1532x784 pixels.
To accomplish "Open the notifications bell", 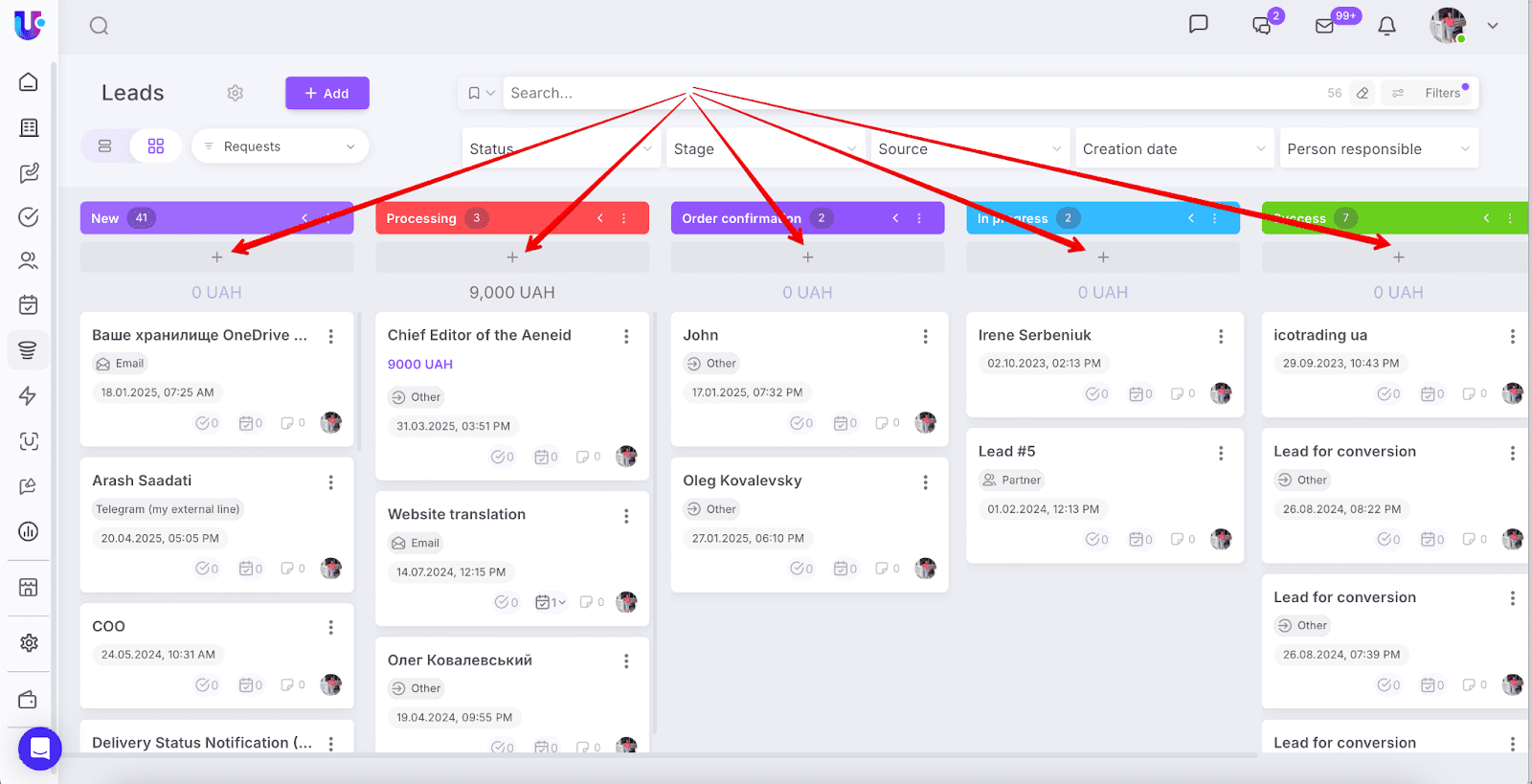I will tap(1386, 26).
